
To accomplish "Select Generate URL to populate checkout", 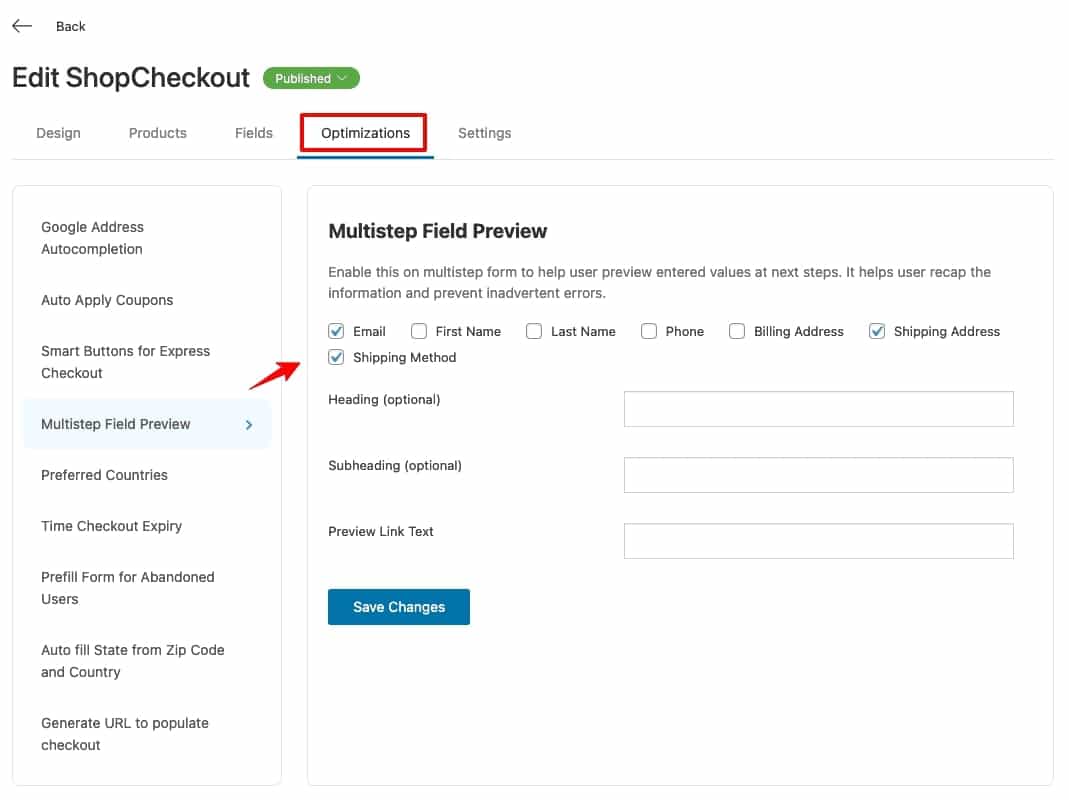I will tap(125, 734).
